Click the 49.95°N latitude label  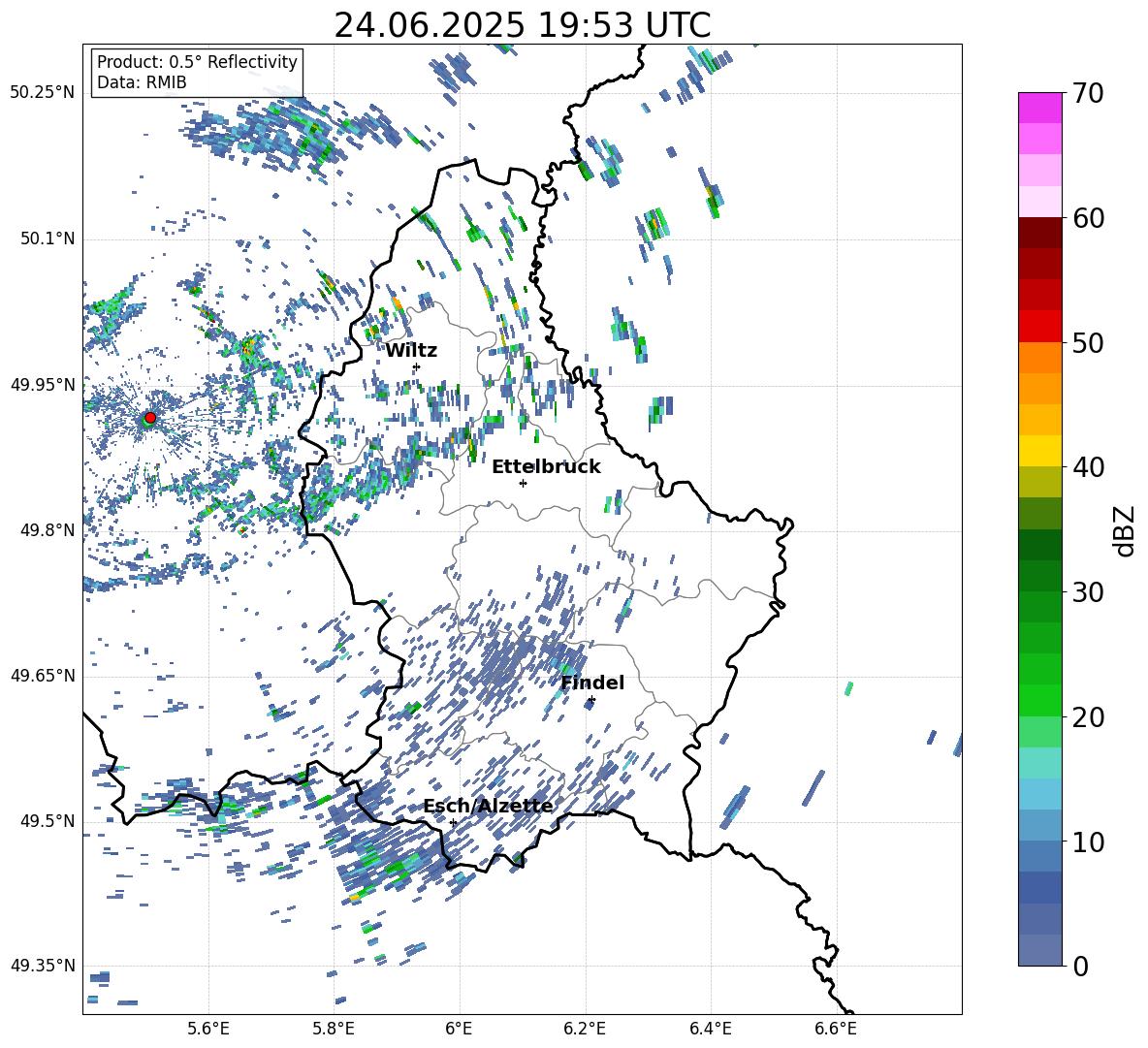(43, 384)
